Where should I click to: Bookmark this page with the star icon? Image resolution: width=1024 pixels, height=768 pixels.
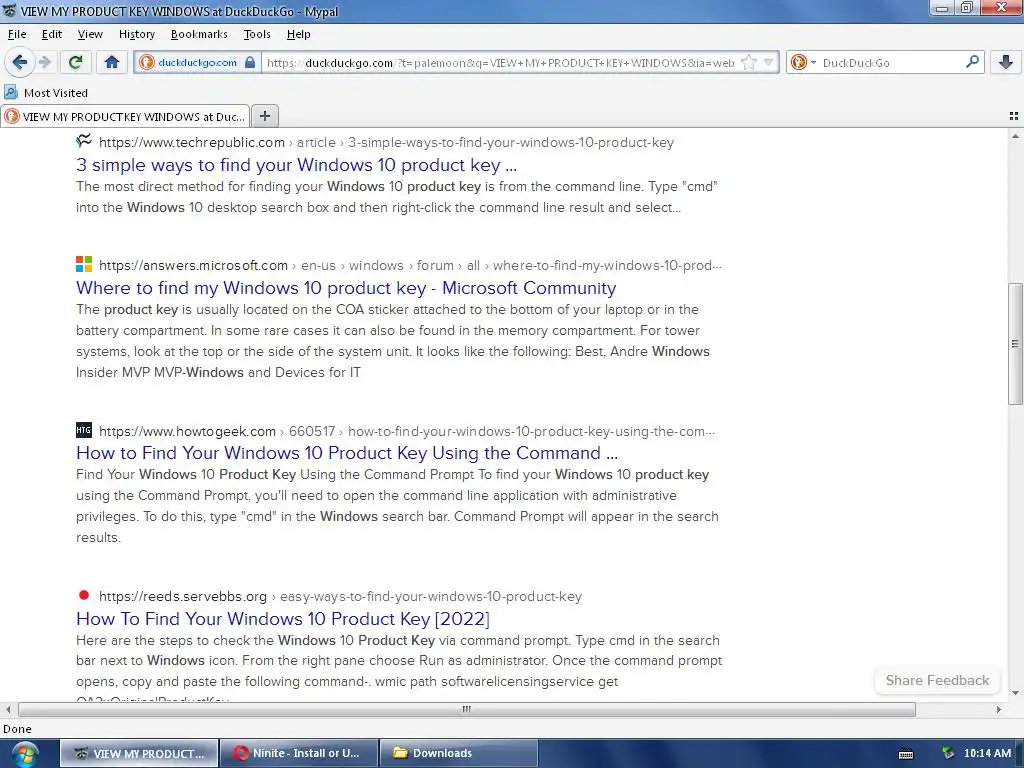tap(748, 62)
